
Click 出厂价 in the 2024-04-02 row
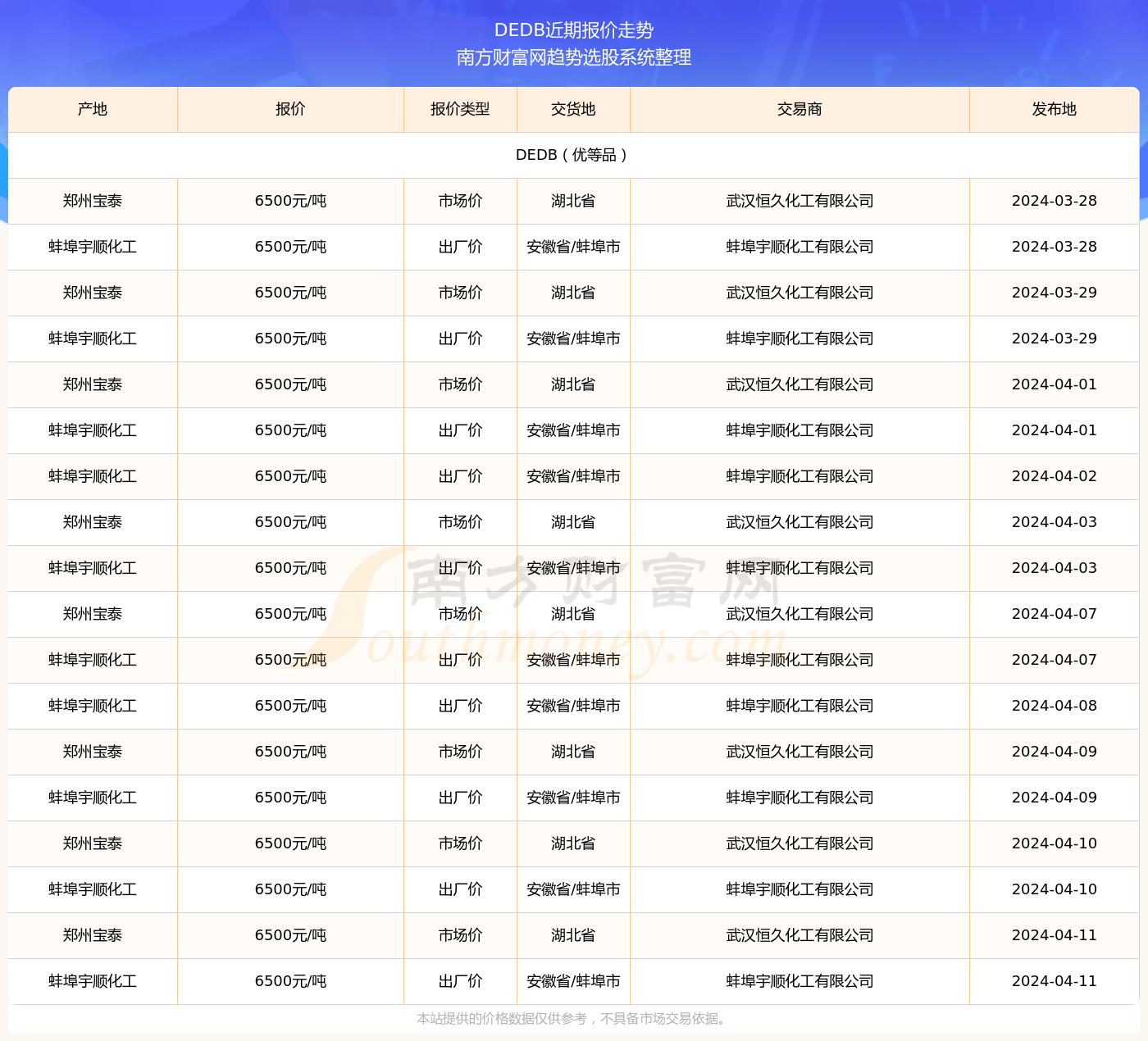tap(460, 476)
